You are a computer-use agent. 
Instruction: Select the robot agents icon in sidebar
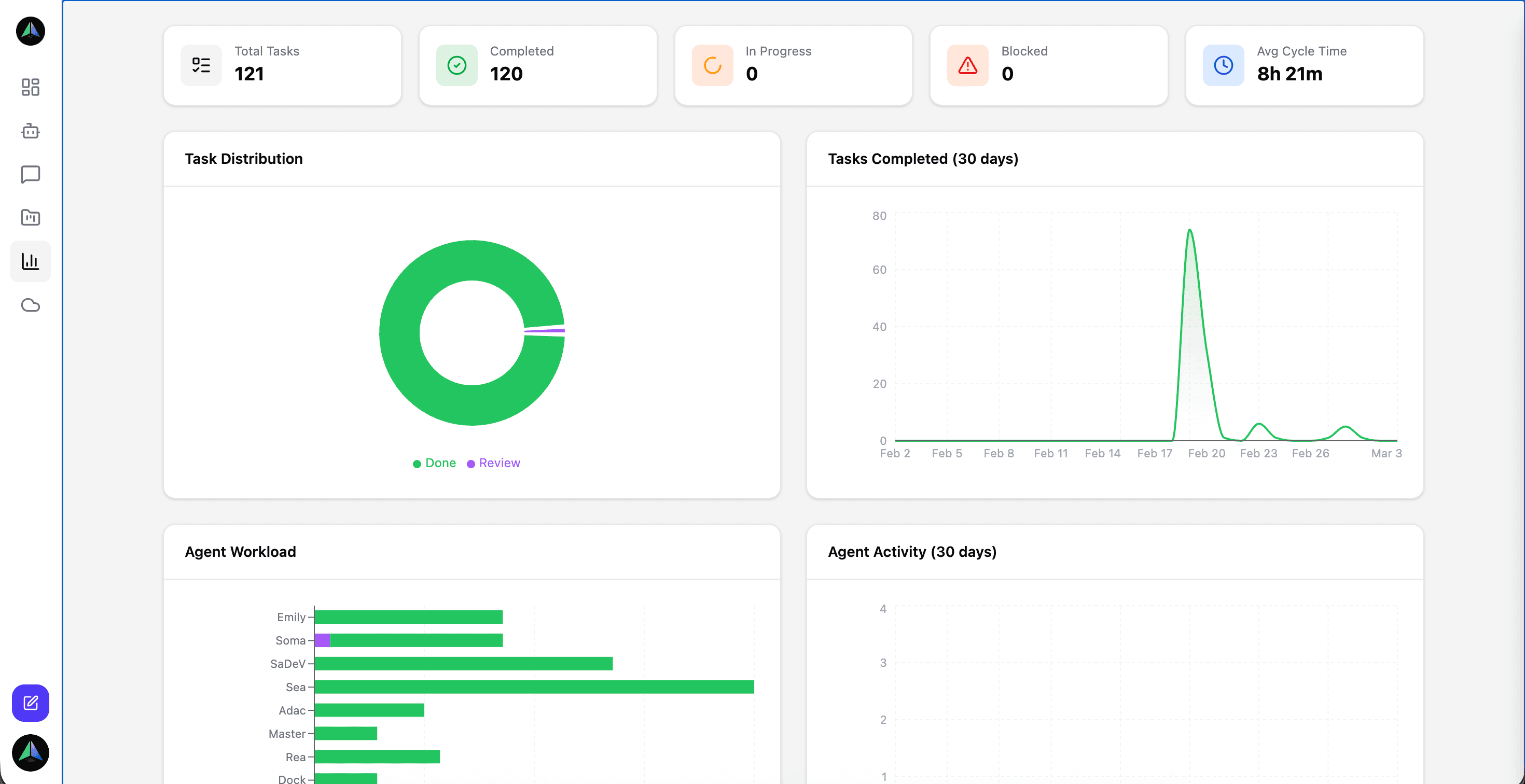(30, 131)
